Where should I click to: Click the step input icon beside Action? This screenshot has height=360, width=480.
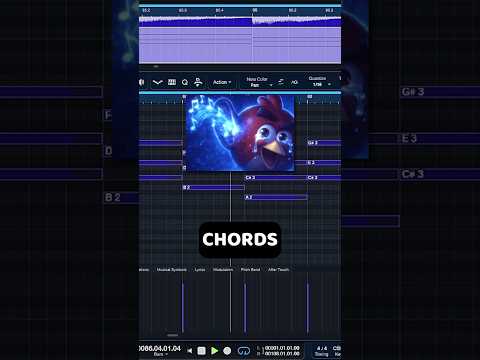coord(198,82)
